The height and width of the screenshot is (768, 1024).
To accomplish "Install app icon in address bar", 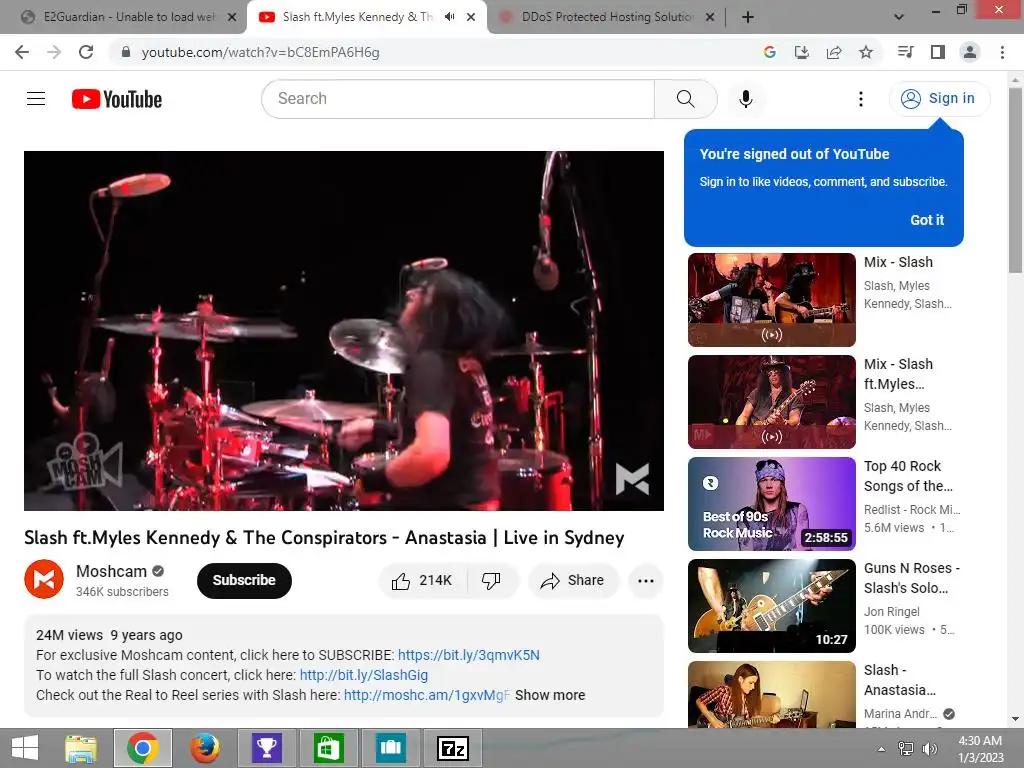I will 802,52.
